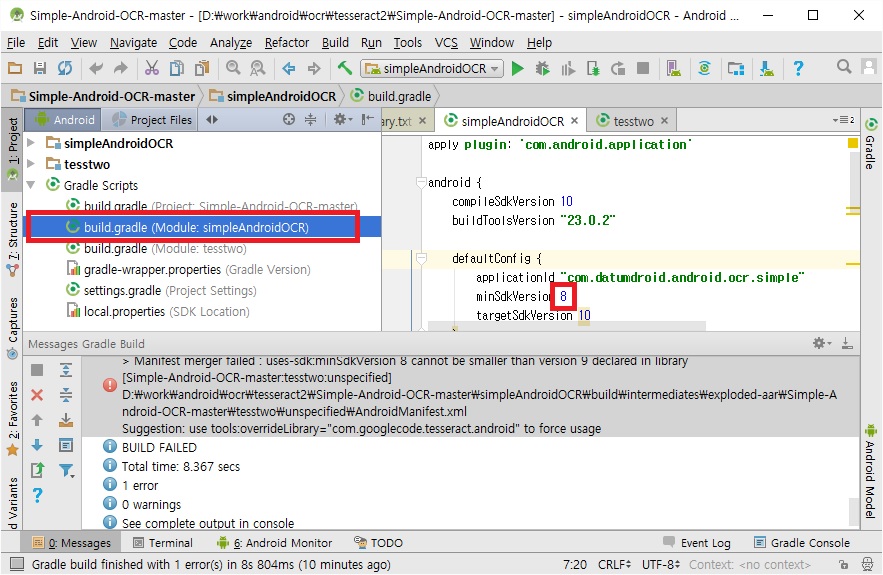Select build.gradle (Module: tesstwo) file
Viewport: 883px width, 575px height.
[157, 248]
